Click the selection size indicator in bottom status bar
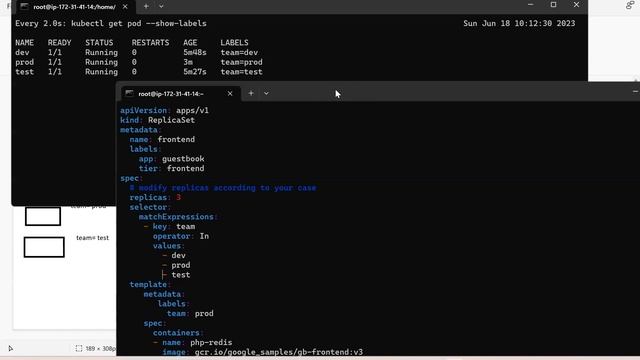640x360 pixels. click(96, 349)
